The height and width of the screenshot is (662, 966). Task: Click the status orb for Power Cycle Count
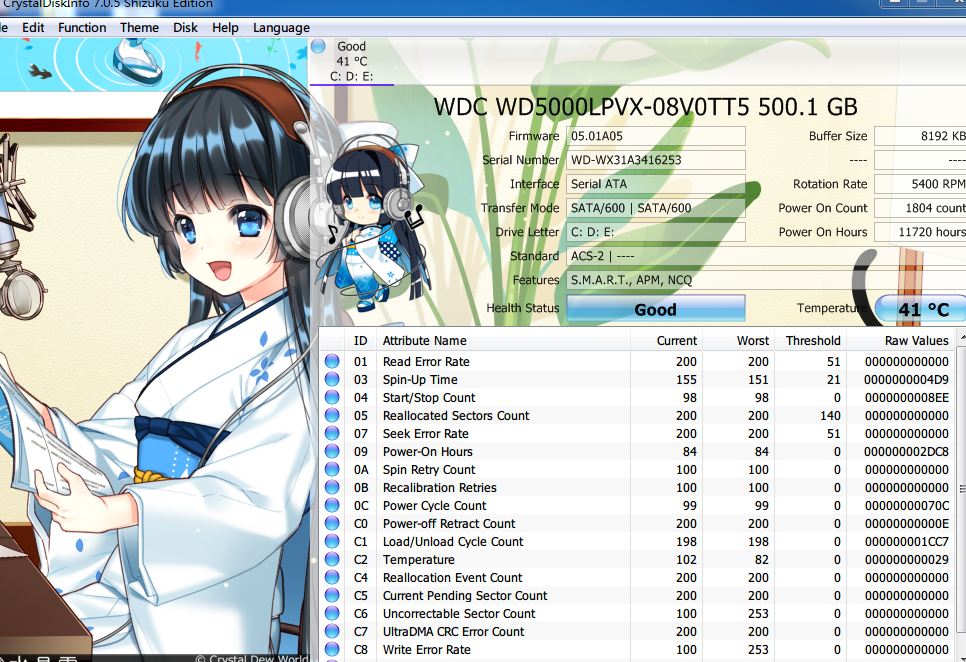[332, 506]
